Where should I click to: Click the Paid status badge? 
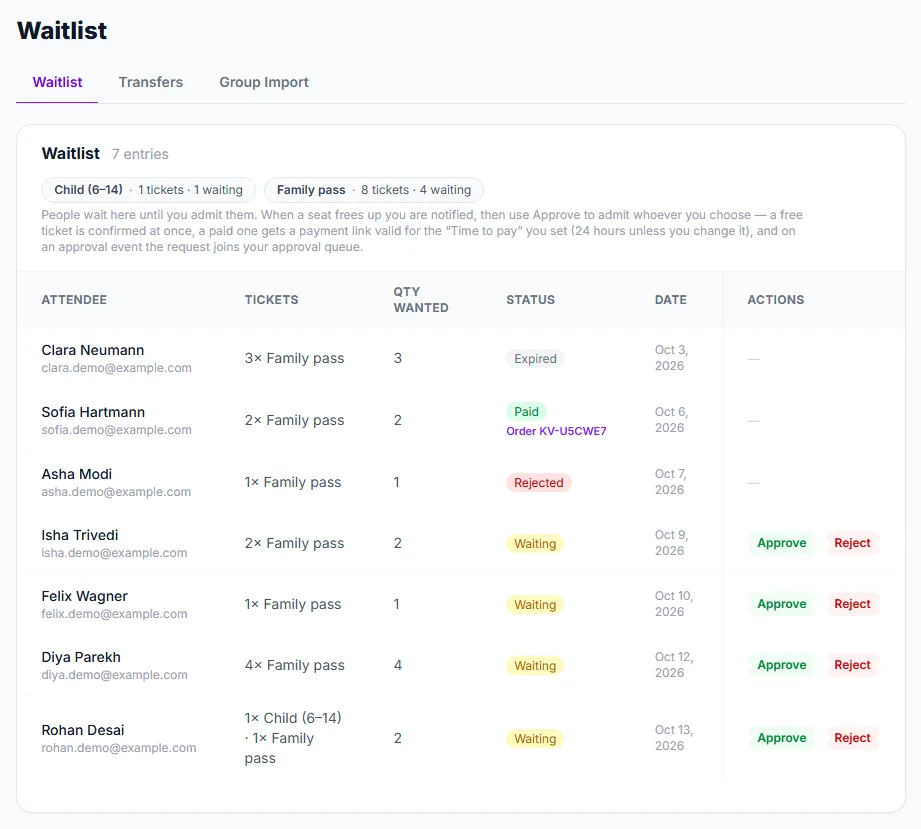[x=526, y=411]
